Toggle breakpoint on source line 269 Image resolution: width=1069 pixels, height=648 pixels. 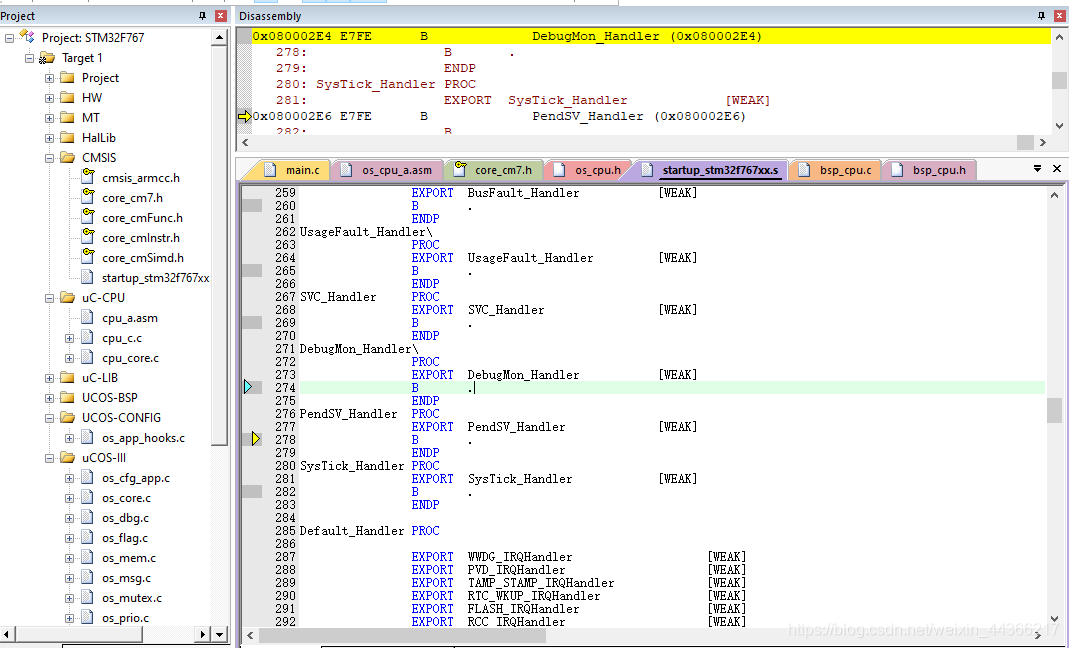252,323
